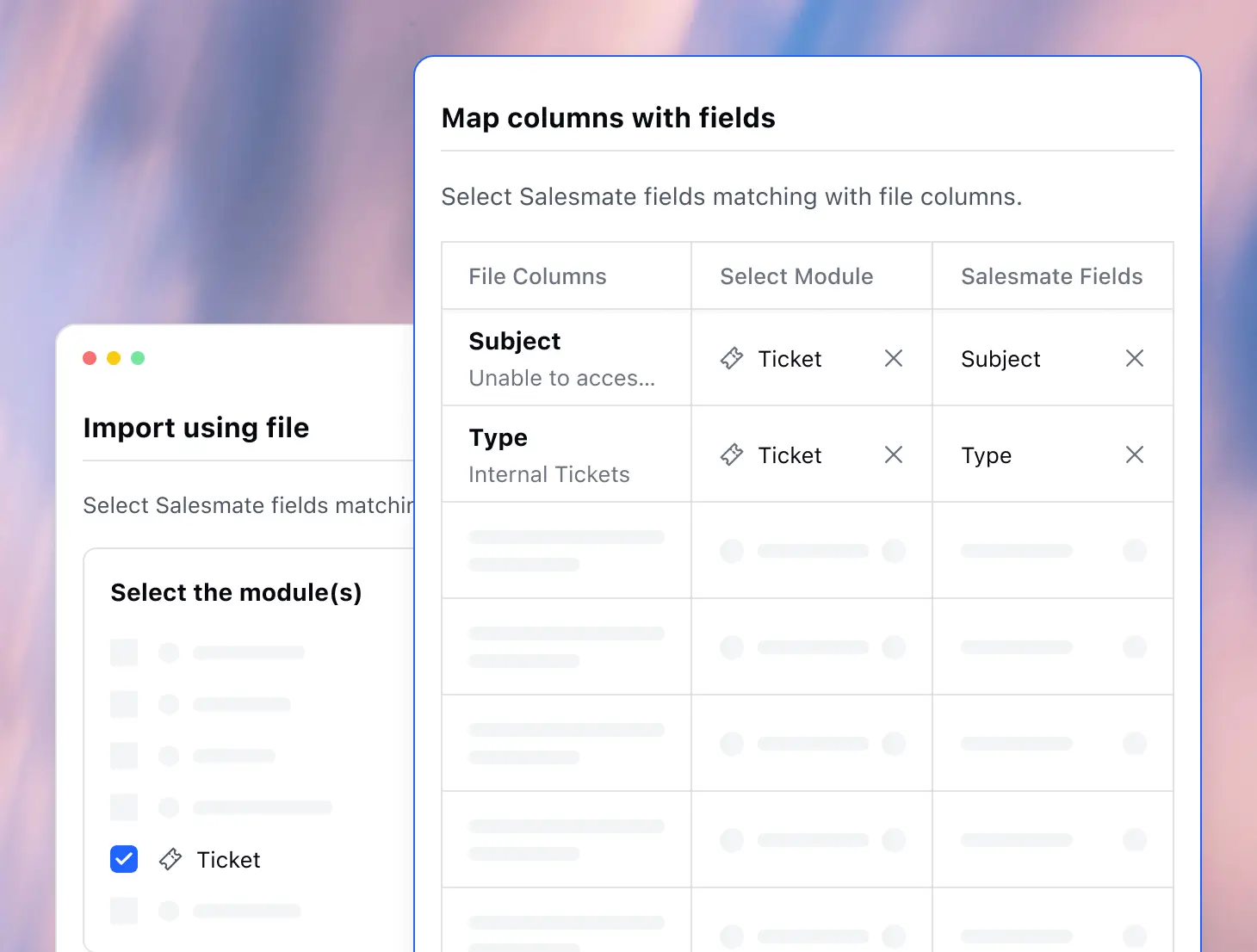Check the checkbox below Ticket module

pos(124,911)
